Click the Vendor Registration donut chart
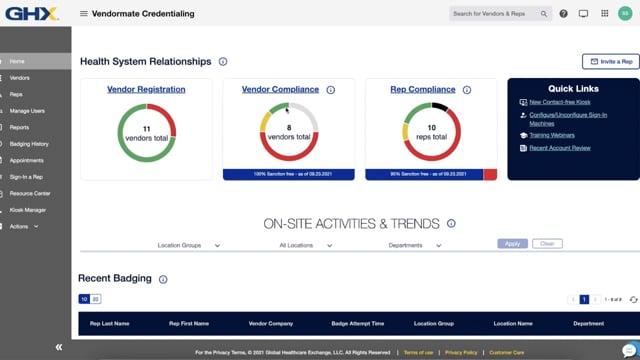Image resolution: width=640 pixels, height=360 pixels. pyautogui.click(x=147, y=133)
